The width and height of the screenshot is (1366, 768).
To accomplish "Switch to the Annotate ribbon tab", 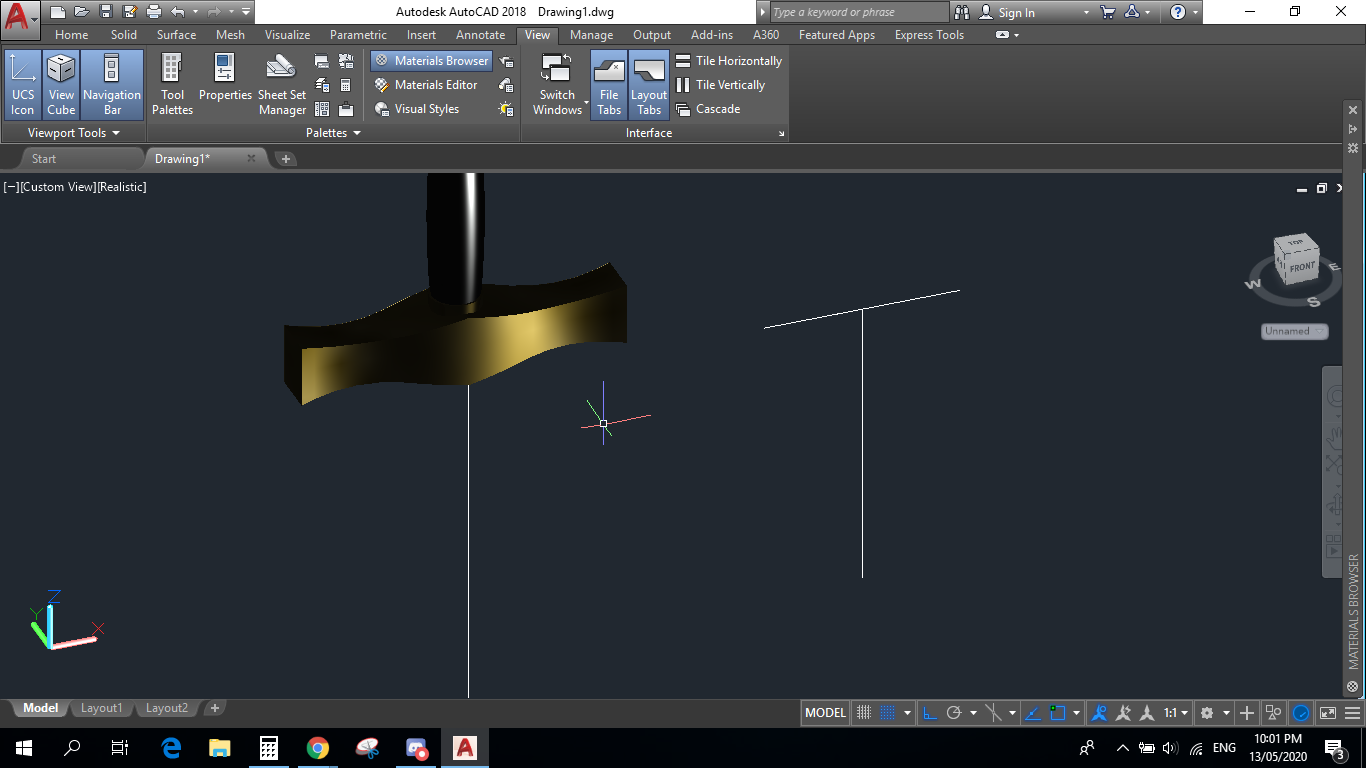I will coord(481,35).
